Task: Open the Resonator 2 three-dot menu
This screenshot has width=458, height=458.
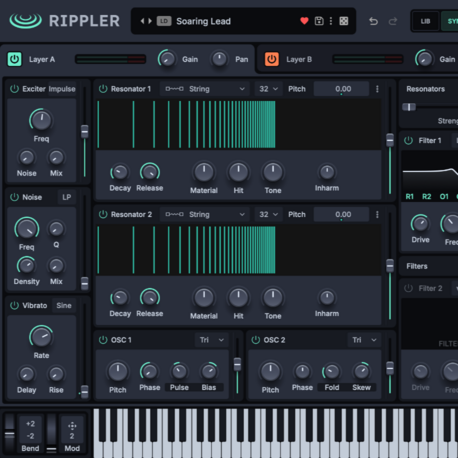Action: pos(377,214)
